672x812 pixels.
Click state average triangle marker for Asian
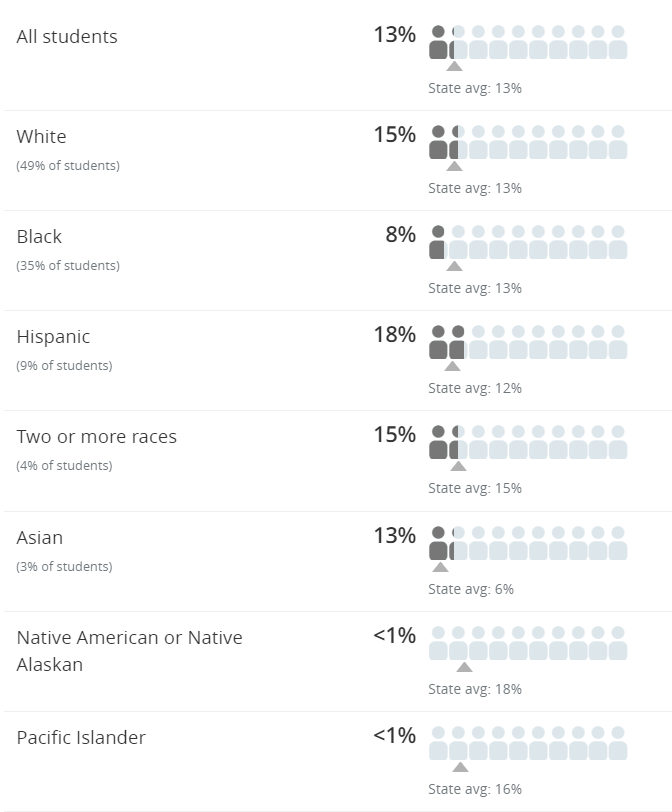point(440,567)
